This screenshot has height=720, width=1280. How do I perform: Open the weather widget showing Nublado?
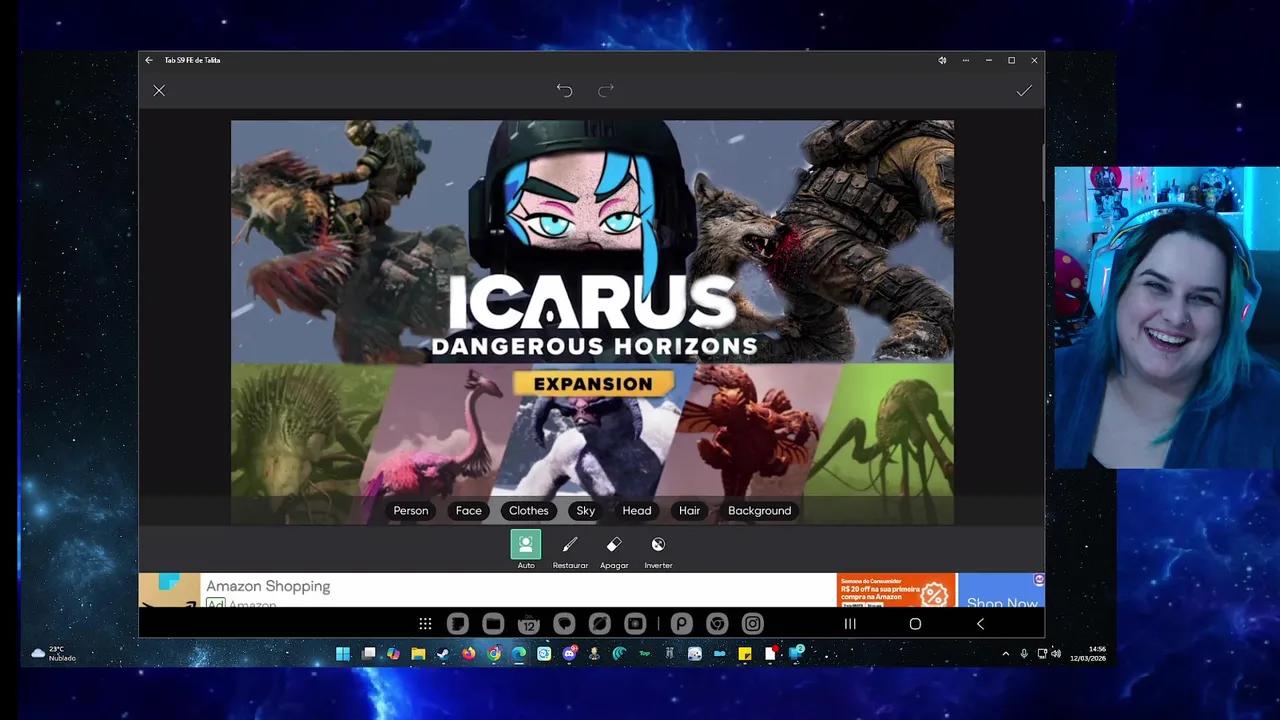point(54,653)
